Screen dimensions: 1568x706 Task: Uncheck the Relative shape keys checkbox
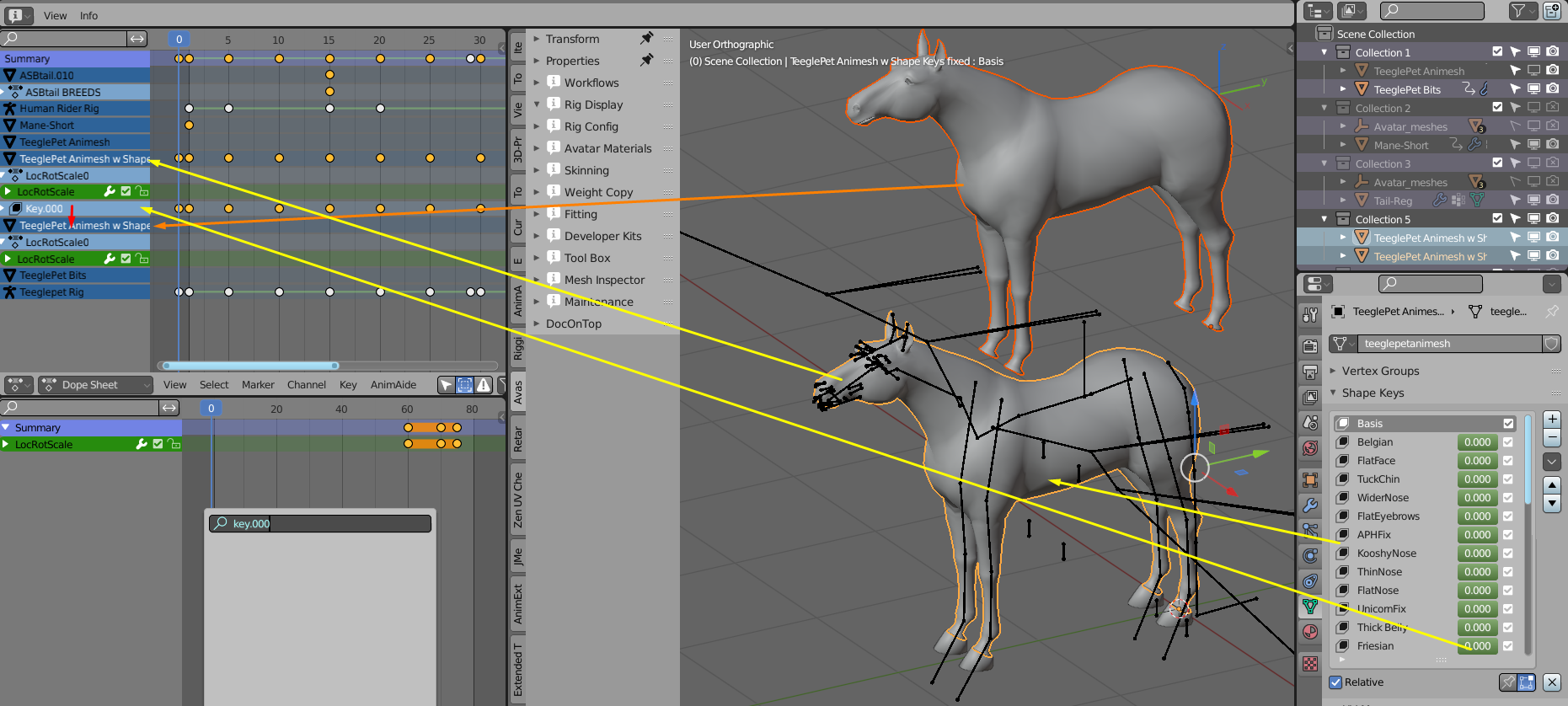tap(1335, 682)
